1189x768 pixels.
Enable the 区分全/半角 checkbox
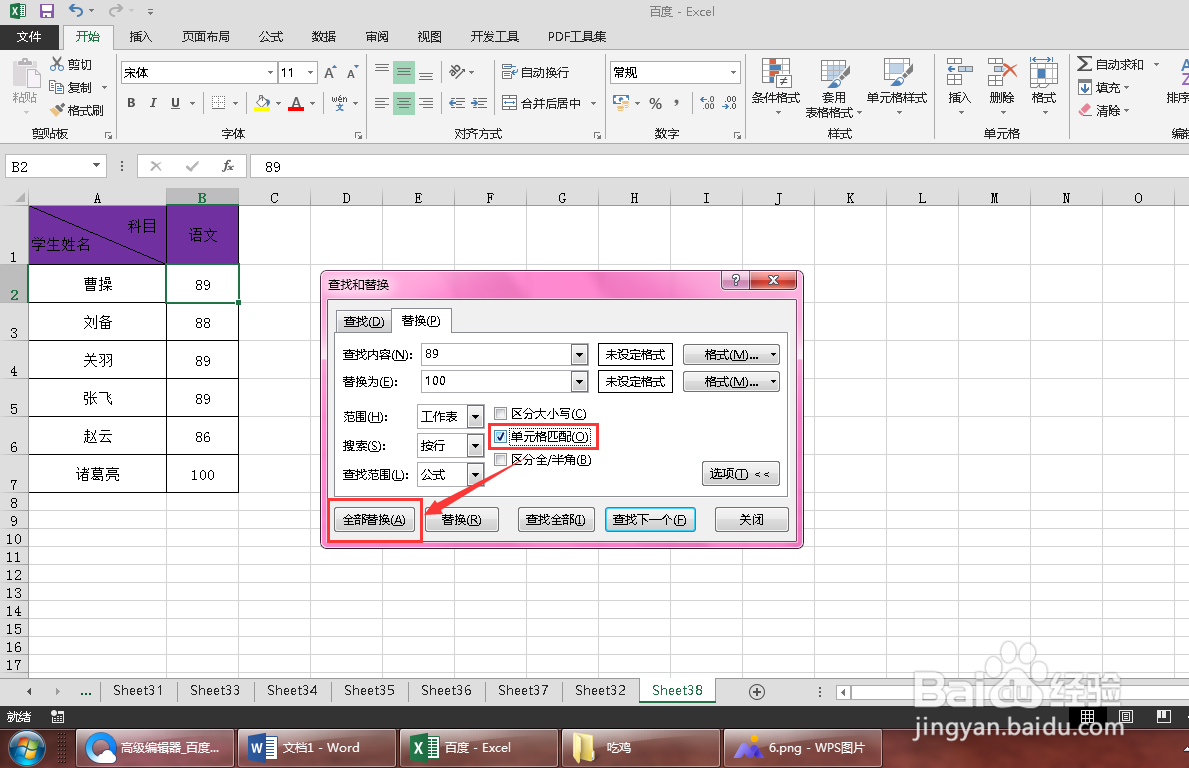(498, 460)
